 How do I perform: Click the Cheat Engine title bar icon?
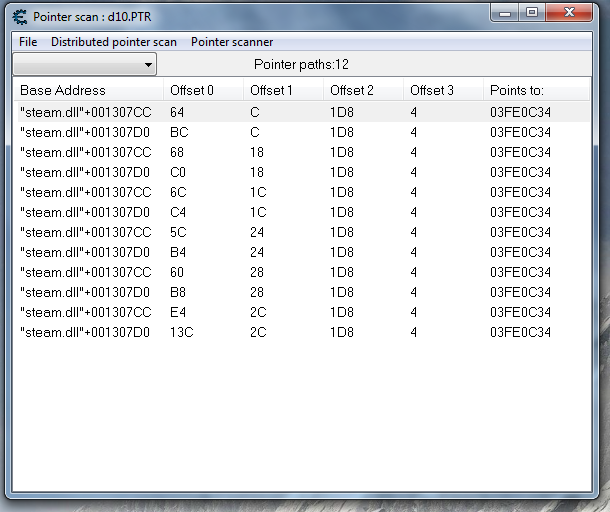tap(19, 16)
